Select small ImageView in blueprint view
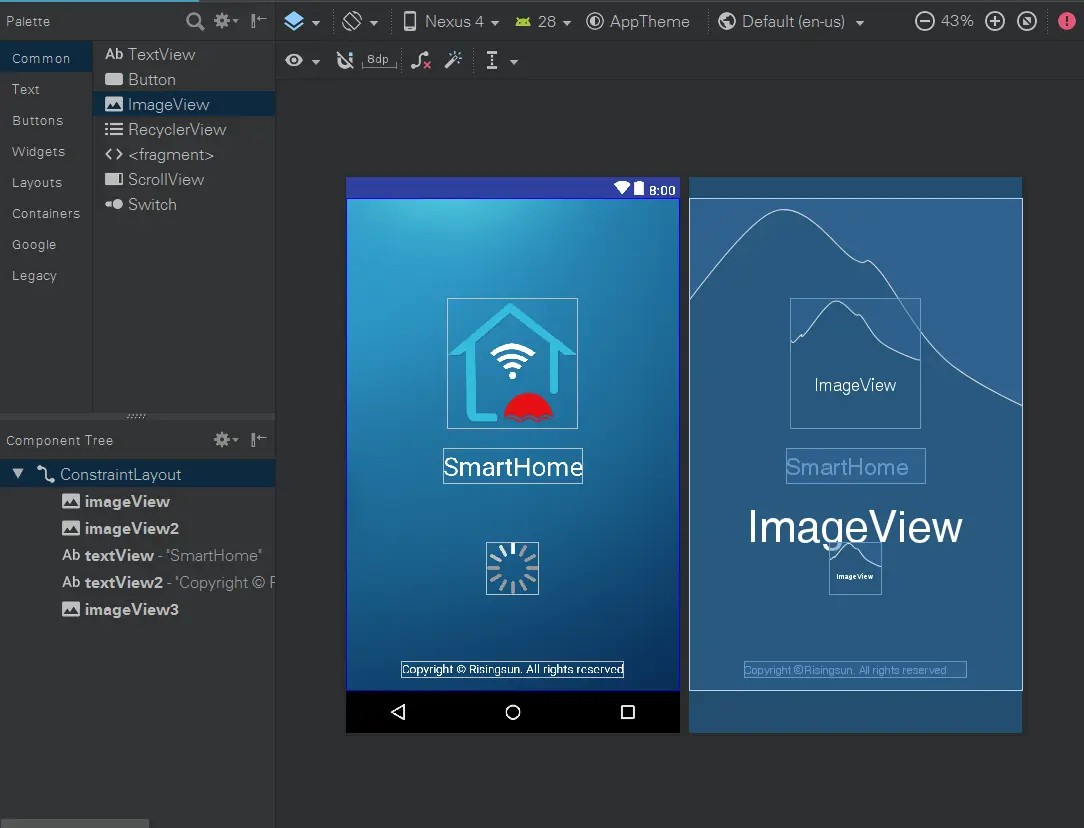The image size is (1084, 828). point(855,568)
